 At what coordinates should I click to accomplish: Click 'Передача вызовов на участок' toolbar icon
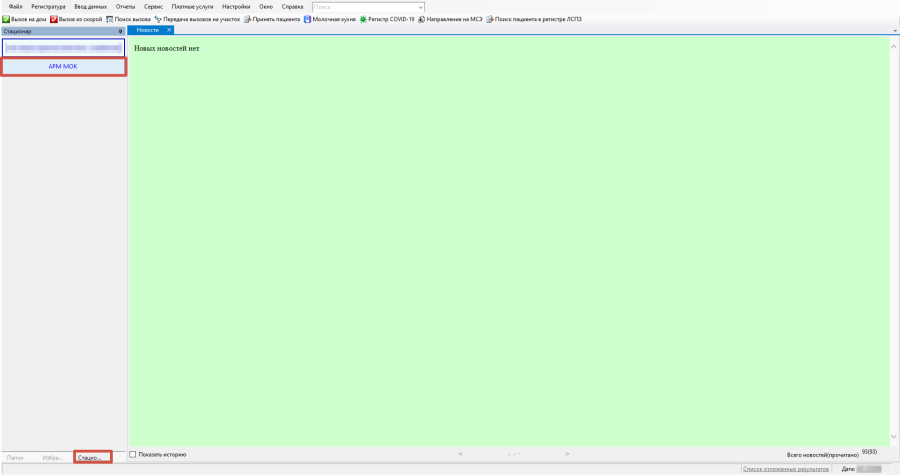click(159, 19)
